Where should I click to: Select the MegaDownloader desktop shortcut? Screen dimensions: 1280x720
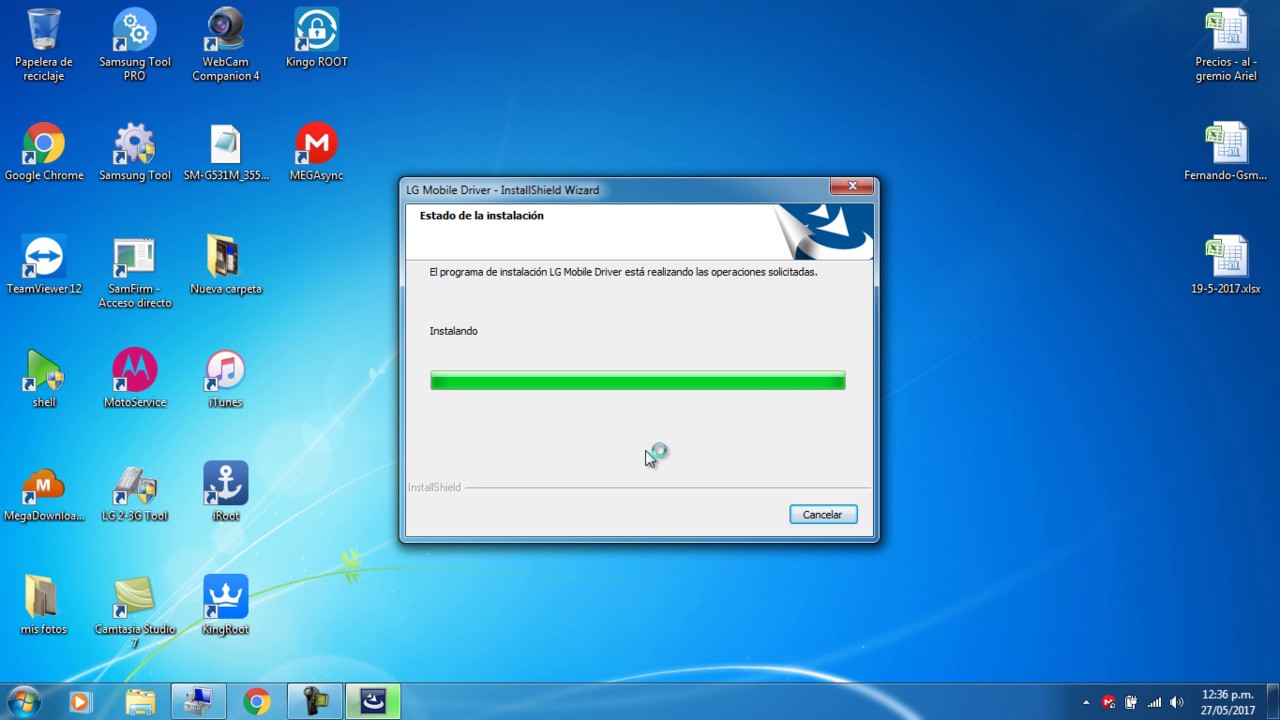pyautogui.click(x=44, y=493)
